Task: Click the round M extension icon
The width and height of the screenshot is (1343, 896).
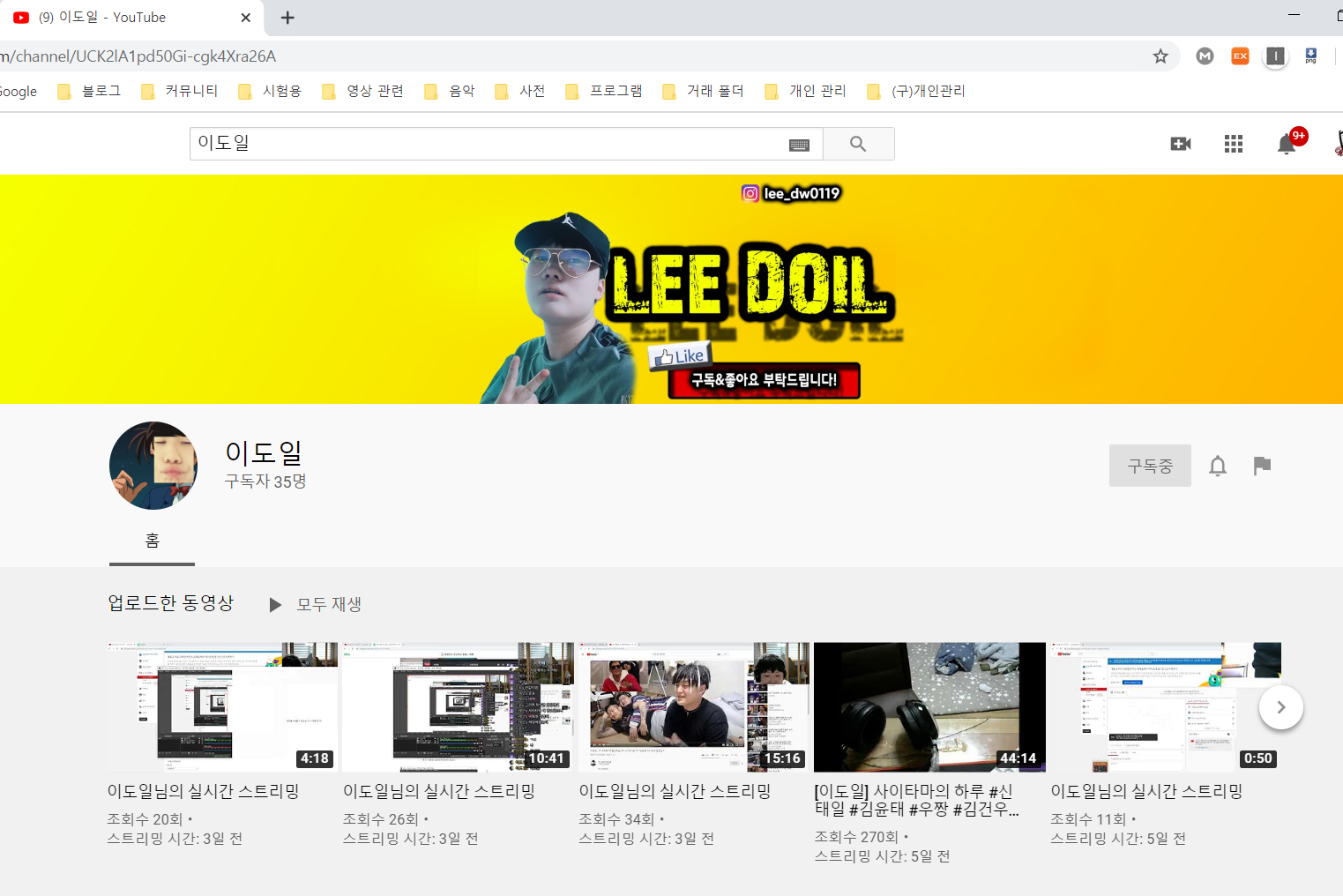Action: click(1205, 56)
